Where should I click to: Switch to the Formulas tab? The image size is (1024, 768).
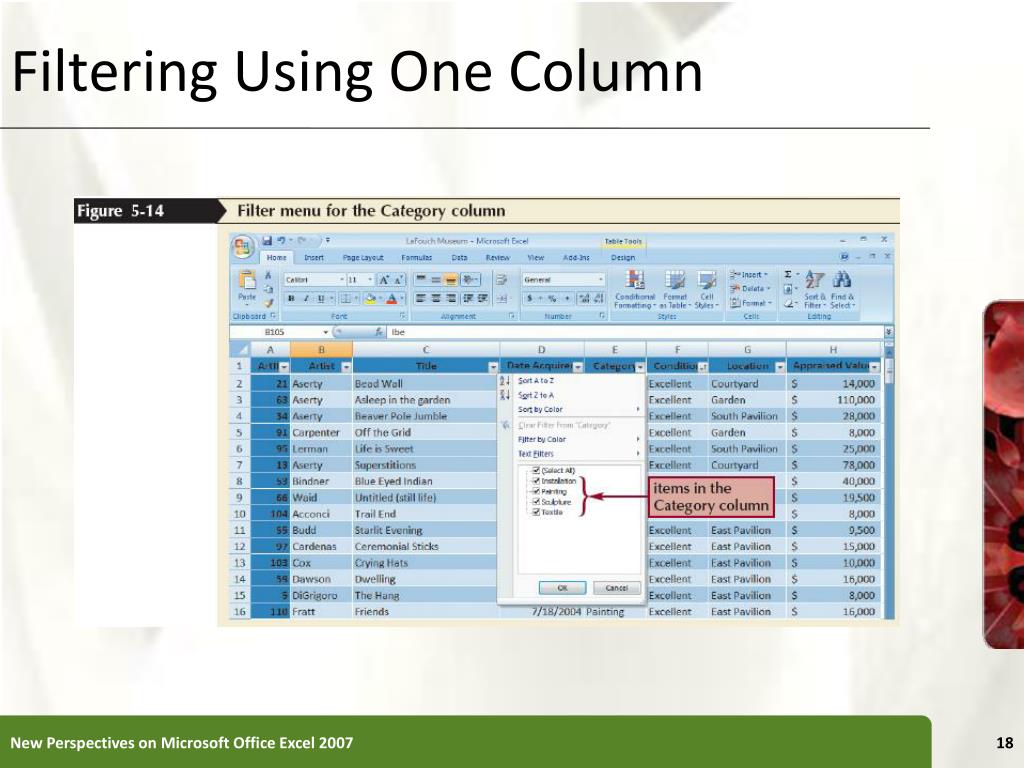[x=417, y=257]
